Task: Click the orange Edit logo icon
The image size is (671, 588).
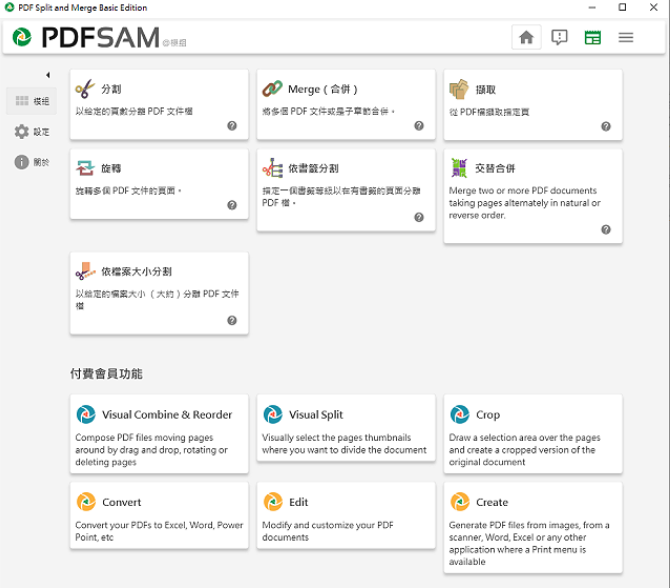Action: [x=273, y=502]
